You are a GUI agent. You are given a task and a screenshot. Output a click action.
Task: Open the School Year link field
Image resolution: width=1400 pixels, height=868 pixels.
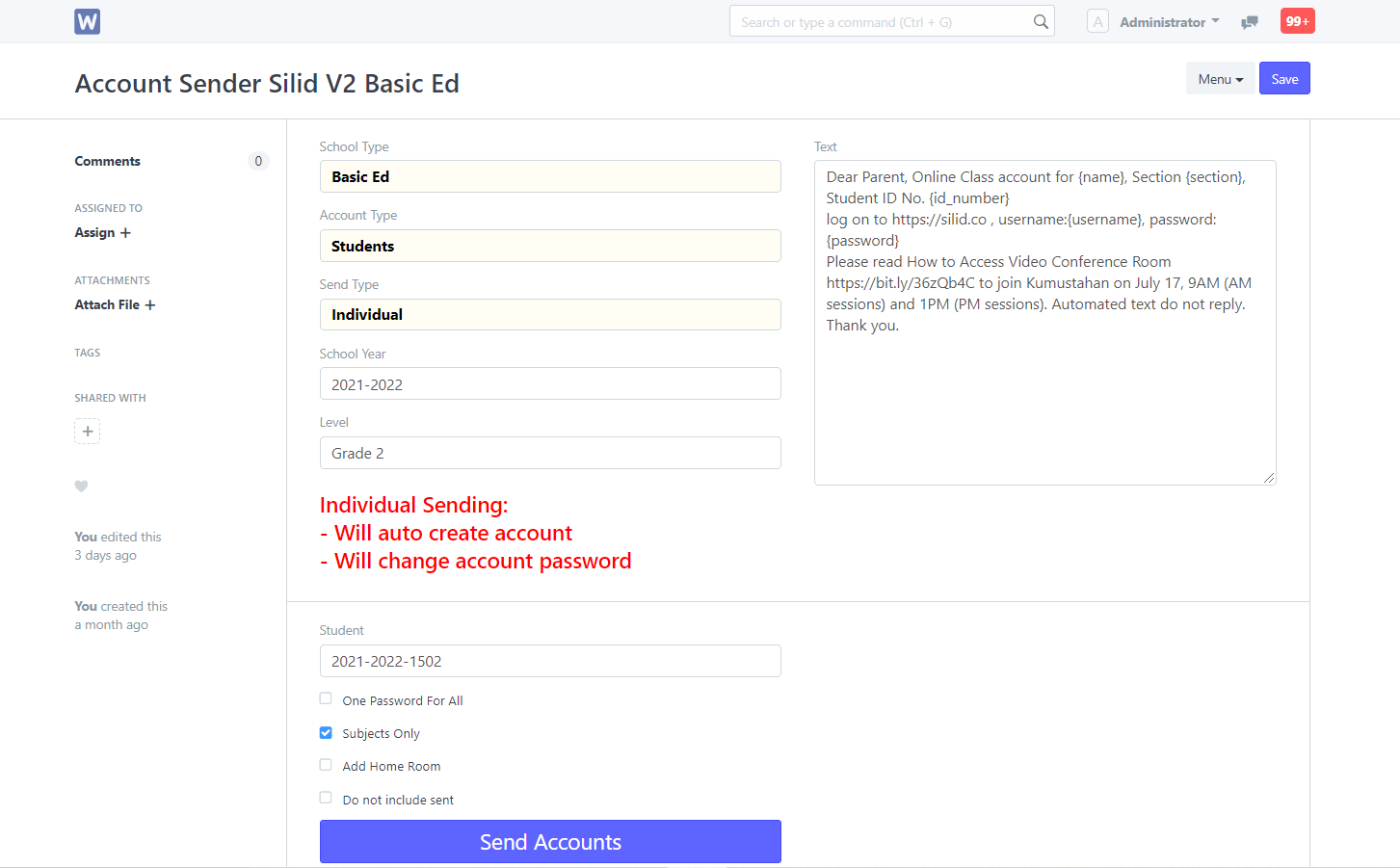coord(550,383)
